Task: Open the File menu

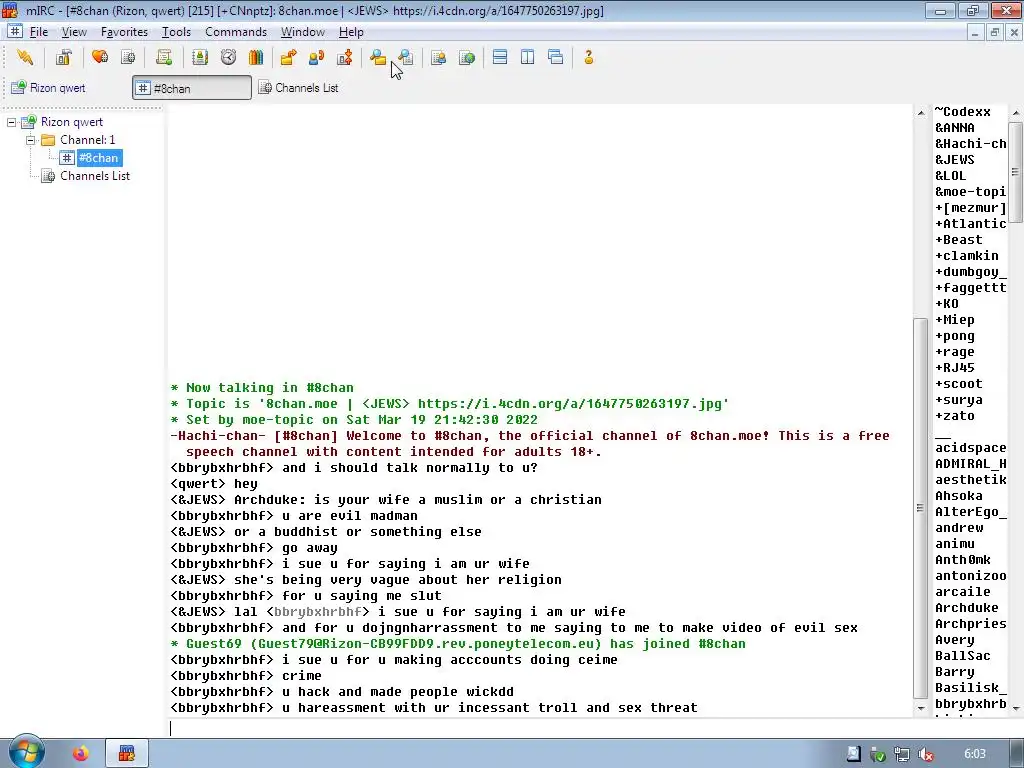Action: tap(39, 32)
